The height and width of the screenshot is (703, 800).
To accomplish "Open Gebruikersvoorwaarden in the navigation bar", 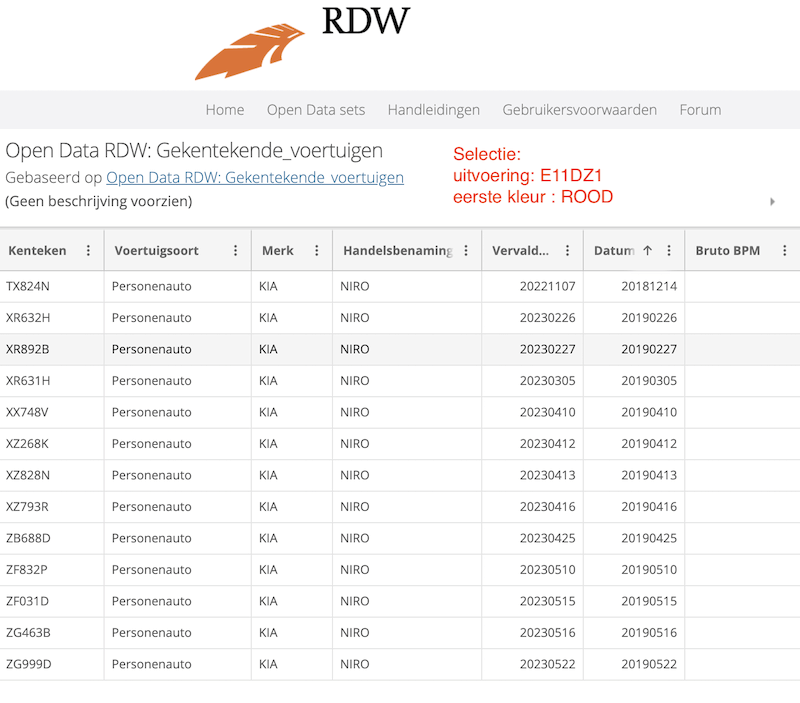I will 580,110.
